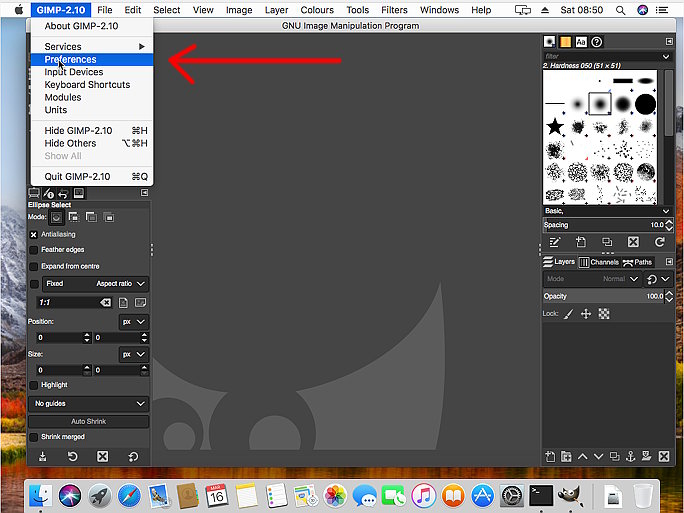Adjust the layer Opacity slider
Viewport: 684px width, 513px height.
point(604,297)
